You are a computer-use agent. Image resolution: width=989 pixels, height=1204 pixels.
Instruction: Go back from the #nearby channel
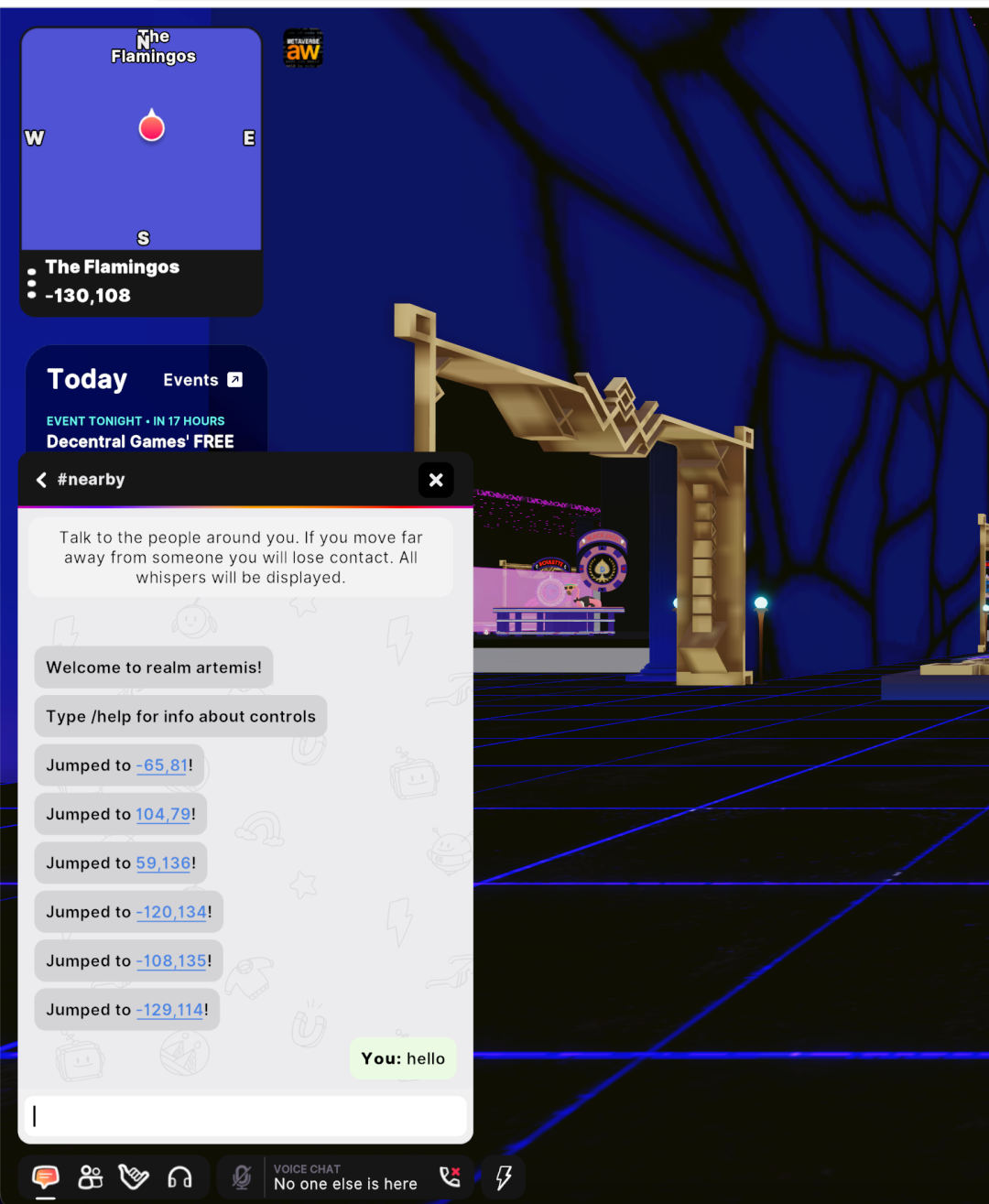tap(41, 480)
